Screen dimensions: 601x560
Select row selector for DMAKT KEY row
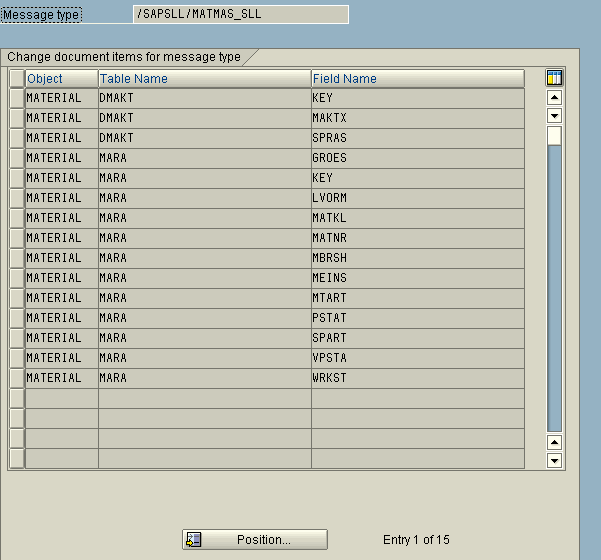(17, 98)
